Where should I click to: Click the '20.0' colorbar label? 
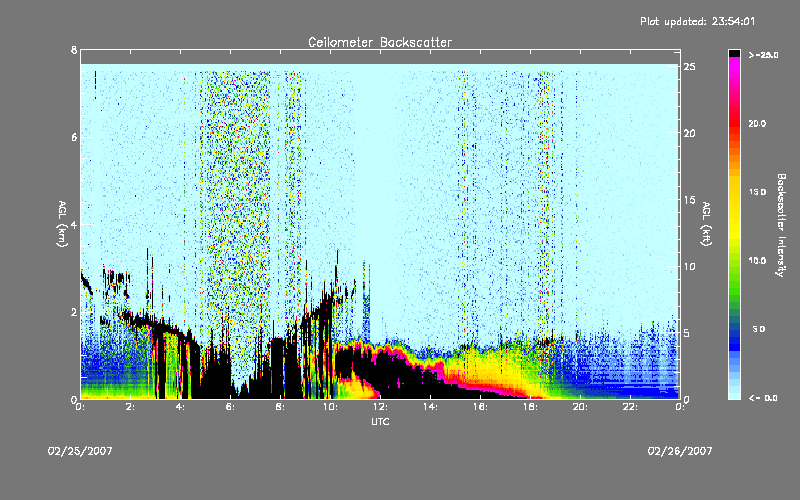(x=758, y=123)
